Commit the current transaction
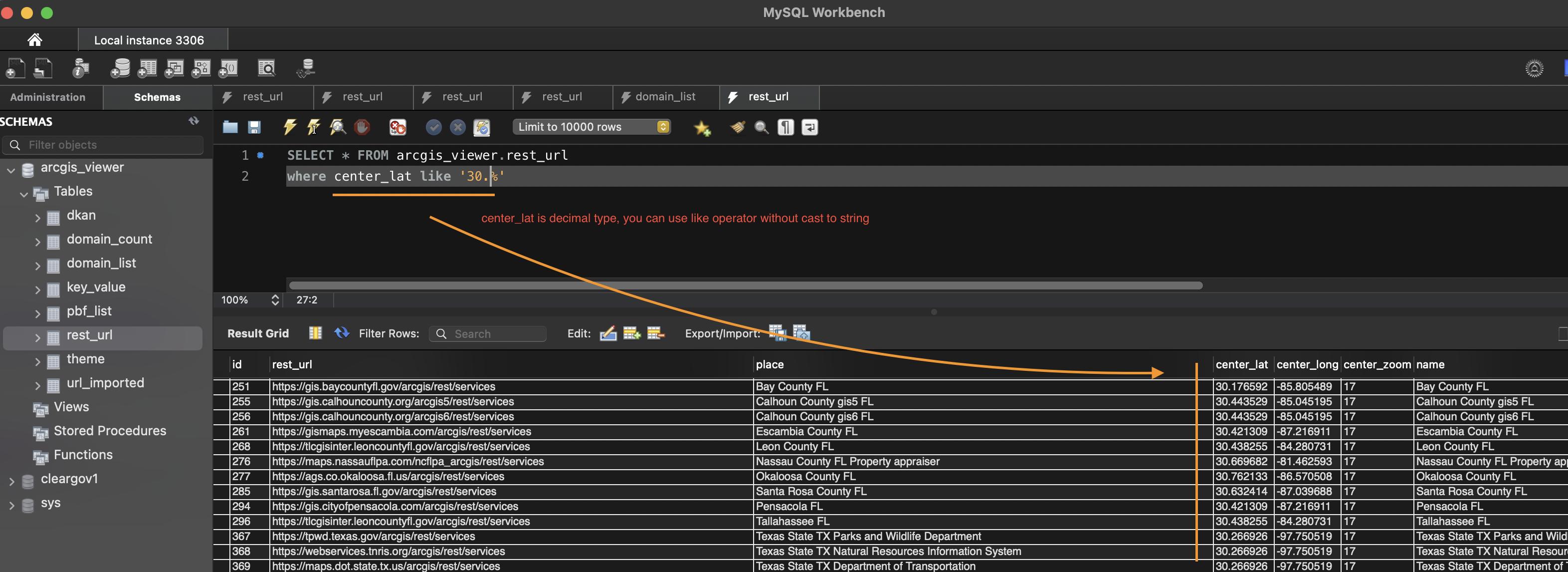Screen dimensions: 1568x572 (433, 127)
